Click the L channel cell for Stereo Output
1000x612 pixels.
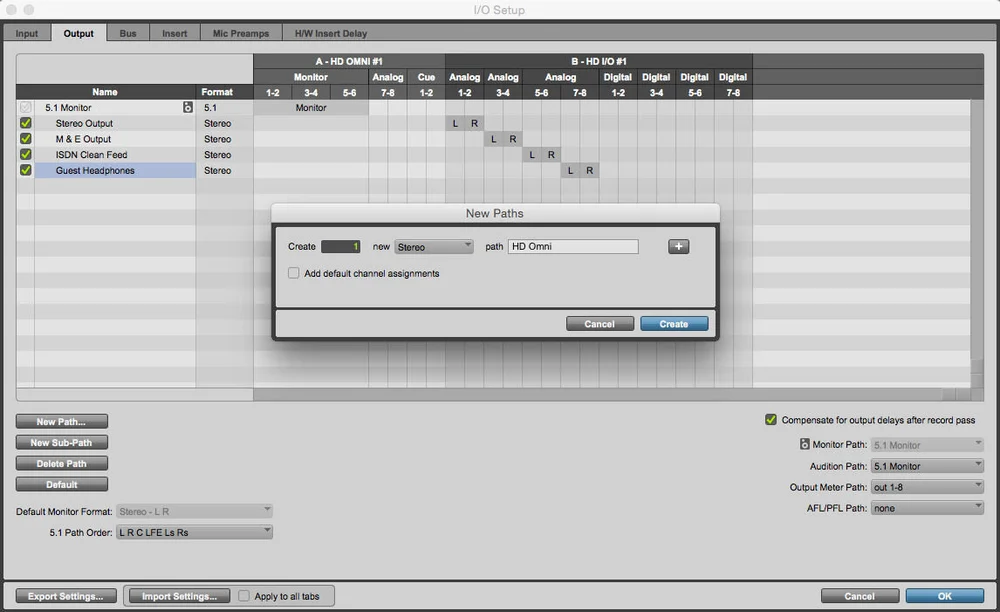[x=455, y=123]
